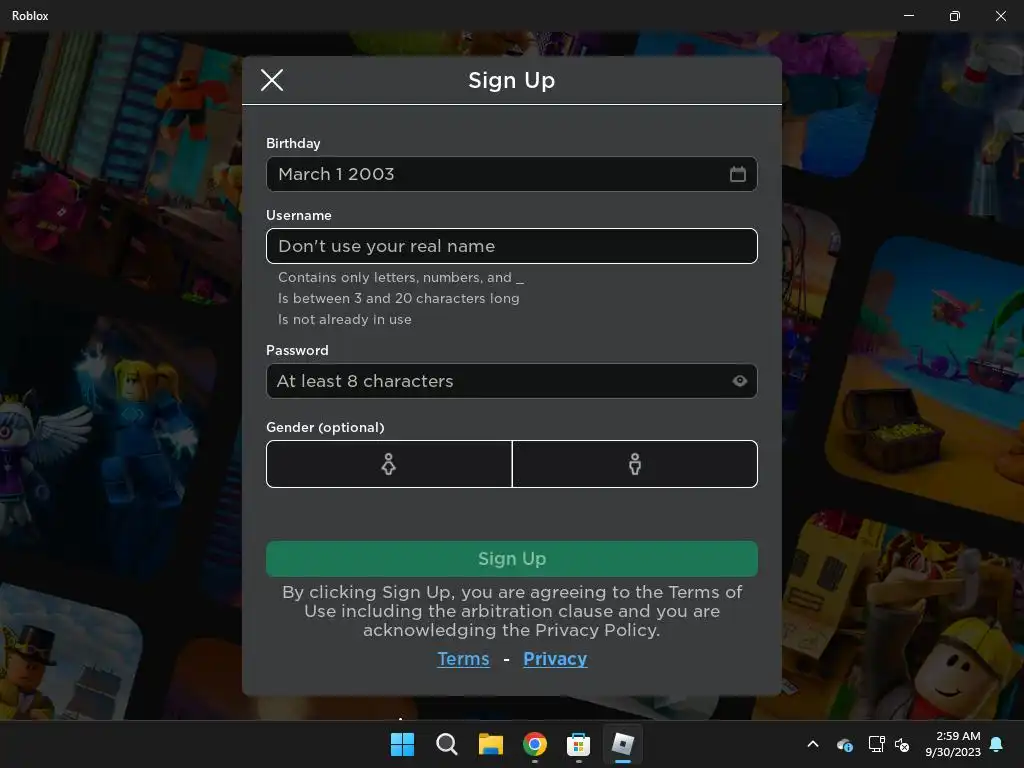Click the muted volume tray icon
This screenshot has height=768, width=1024.
[x=902, y=744]
